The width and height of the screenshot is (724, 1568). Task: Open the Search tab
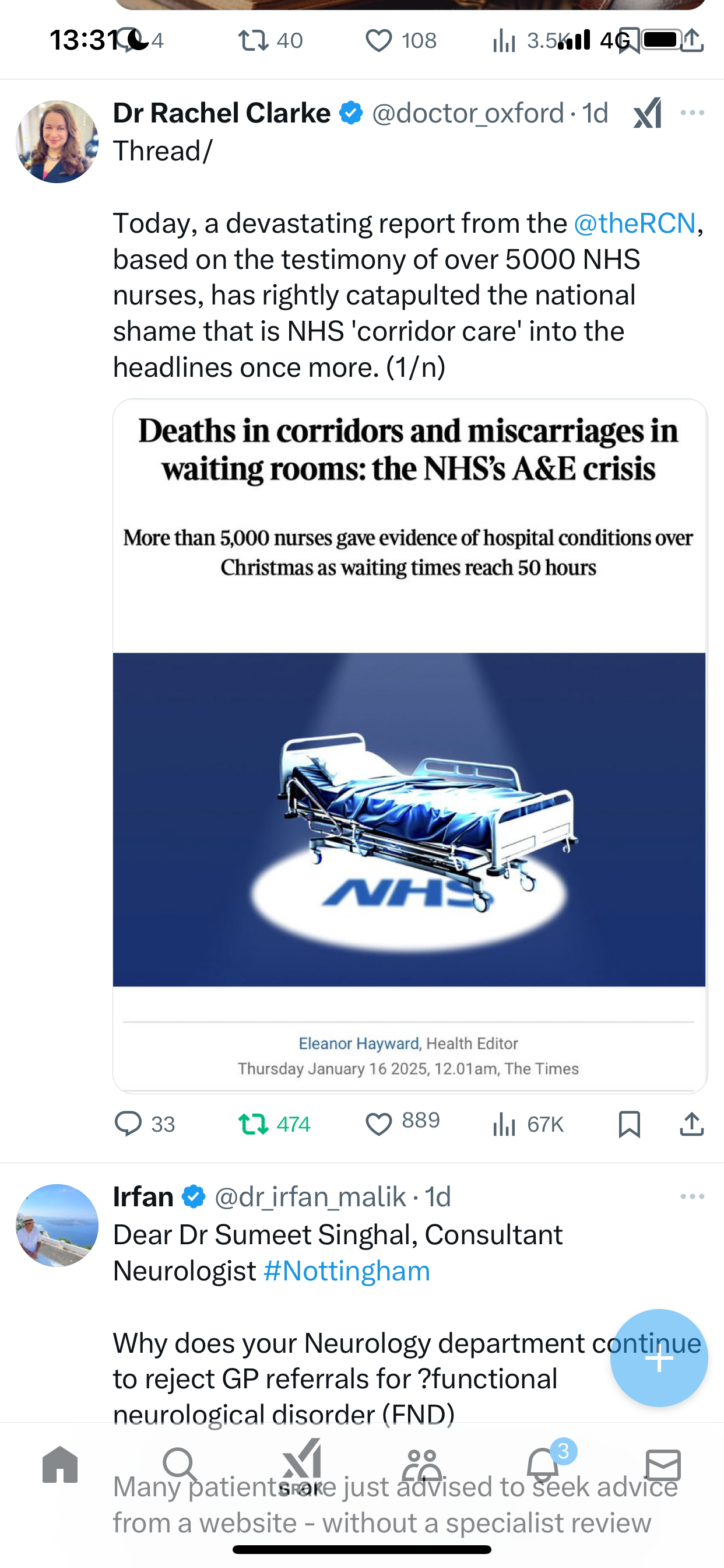[x=180, y=1465]
